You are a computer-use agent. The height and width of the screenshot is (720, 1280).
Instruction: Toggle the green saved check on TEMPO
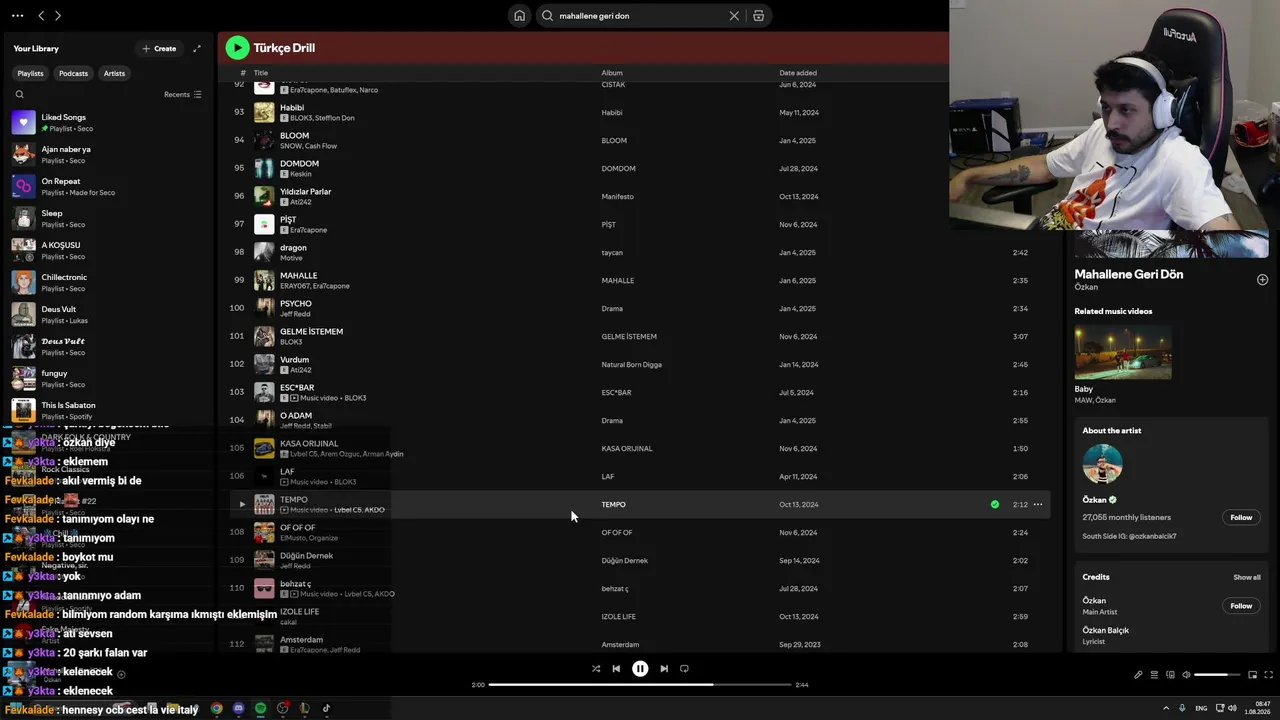tap(995, 505)
